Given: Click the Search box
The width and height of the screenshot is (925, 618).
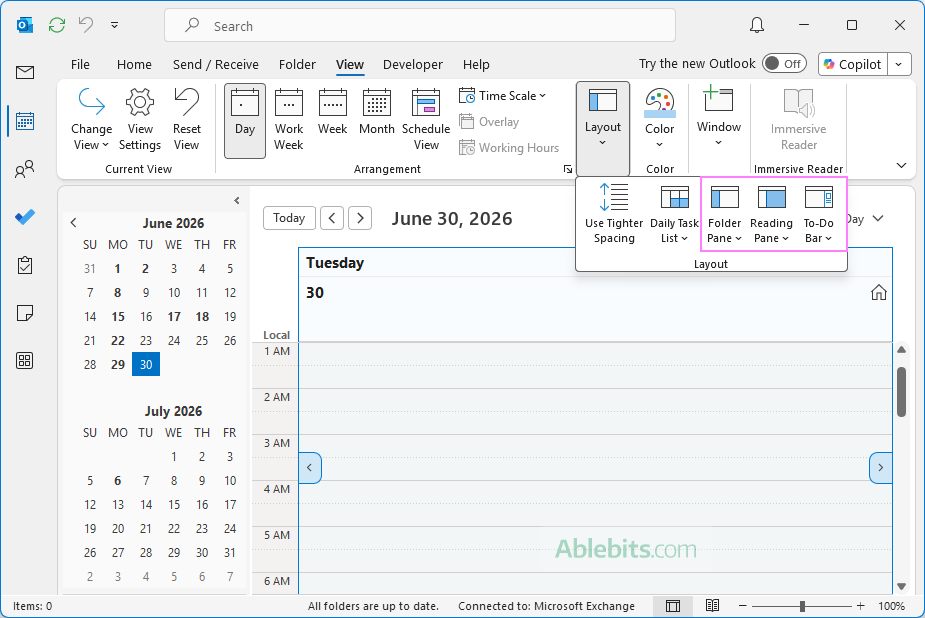Looking at the screenshot, I should (419, 25).
